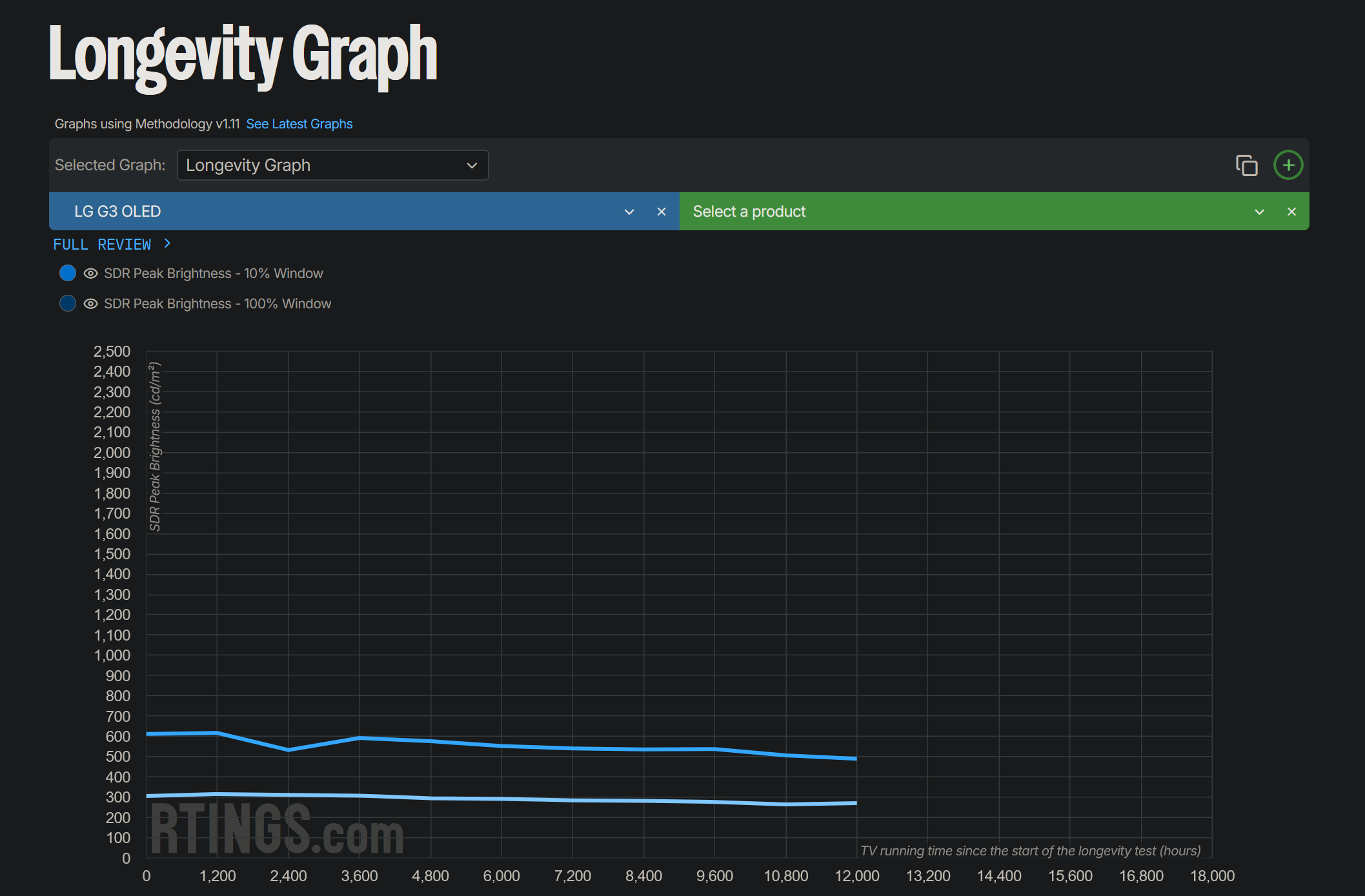Click the 10% Window blue color circle
Image resolution: width=1365 pixels, height=896 pixels.
(x=68, y=274)
